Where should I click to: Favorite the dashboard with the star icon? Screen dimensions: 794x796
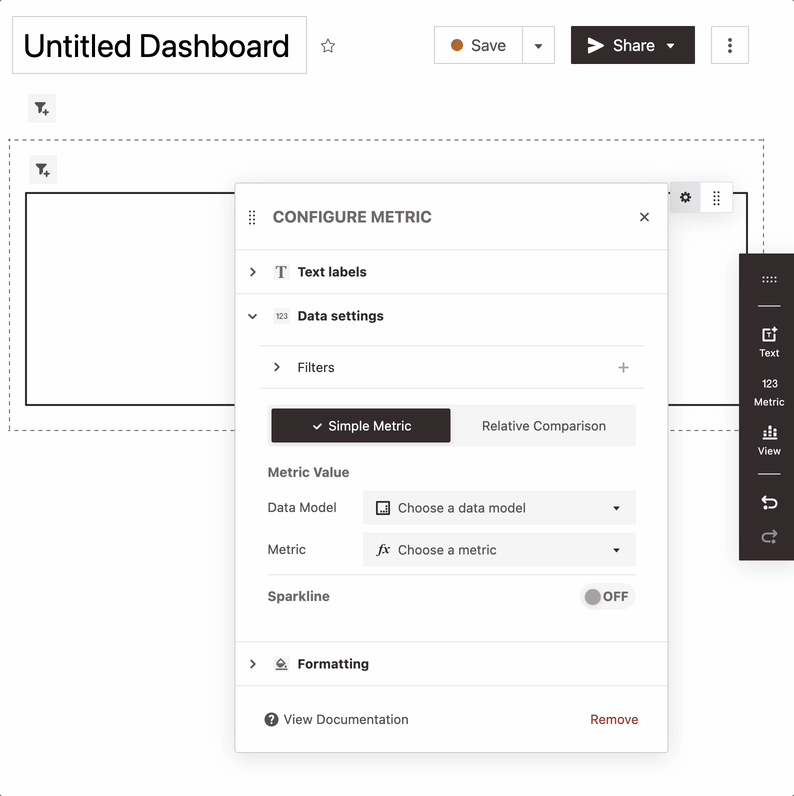(x=328, y=46)
